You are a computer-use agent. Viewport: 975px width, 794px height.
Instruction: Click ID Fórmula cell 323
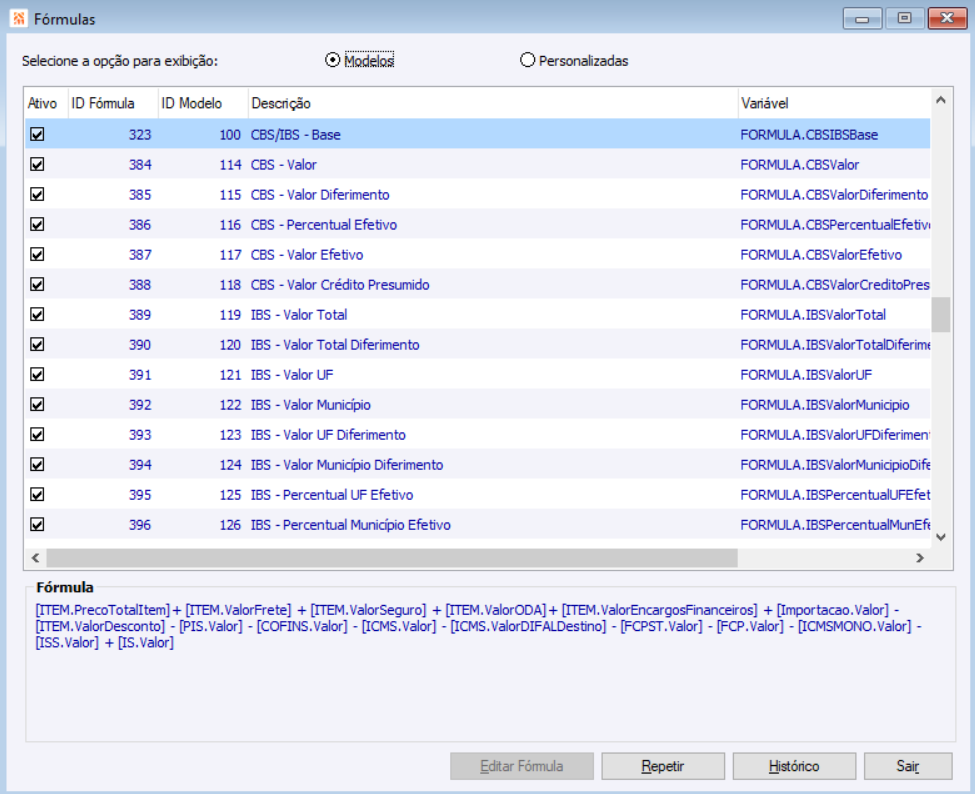click(113, 134)
